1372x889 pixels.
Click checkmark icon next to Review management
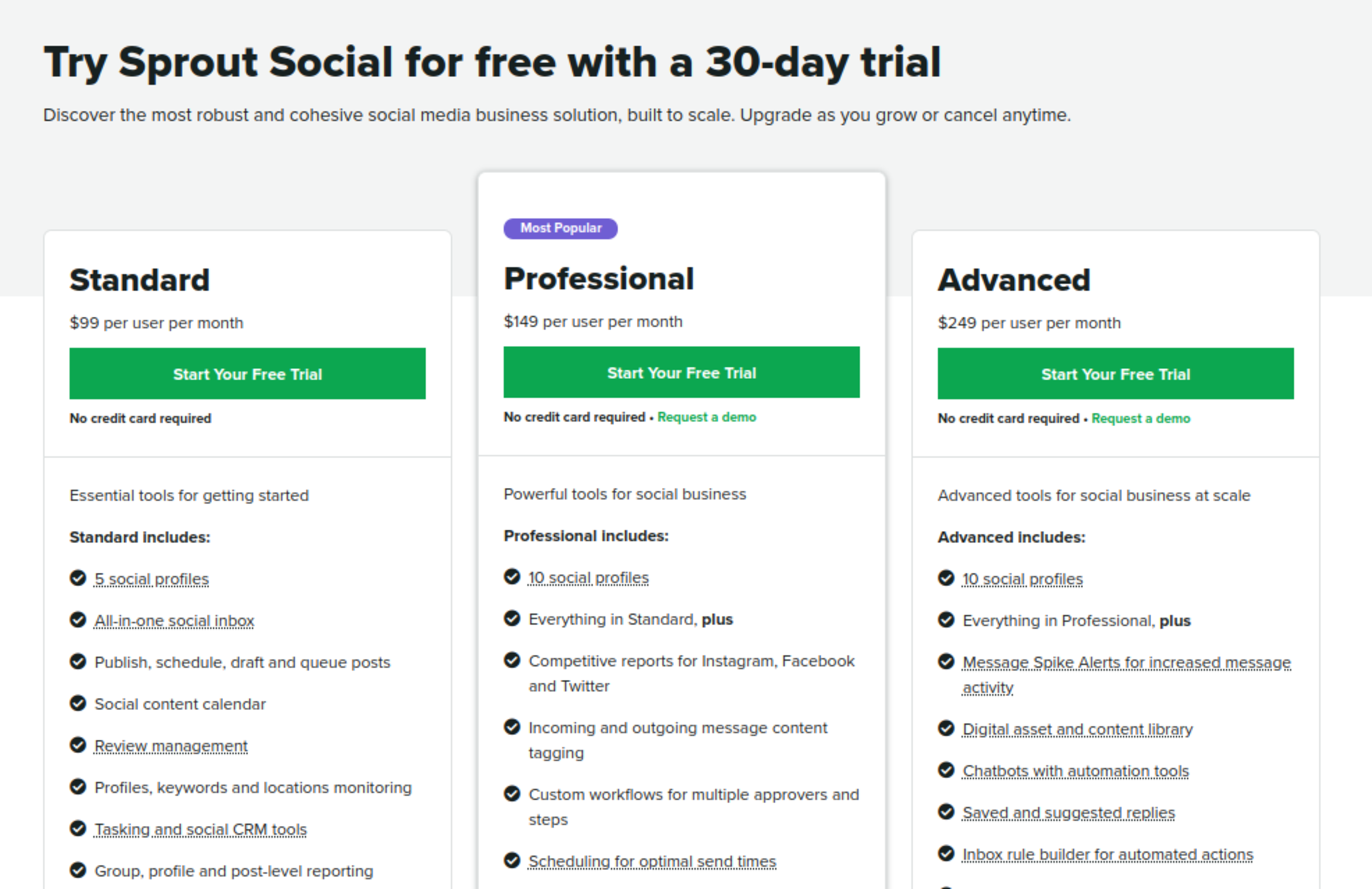tap(78, 745)
